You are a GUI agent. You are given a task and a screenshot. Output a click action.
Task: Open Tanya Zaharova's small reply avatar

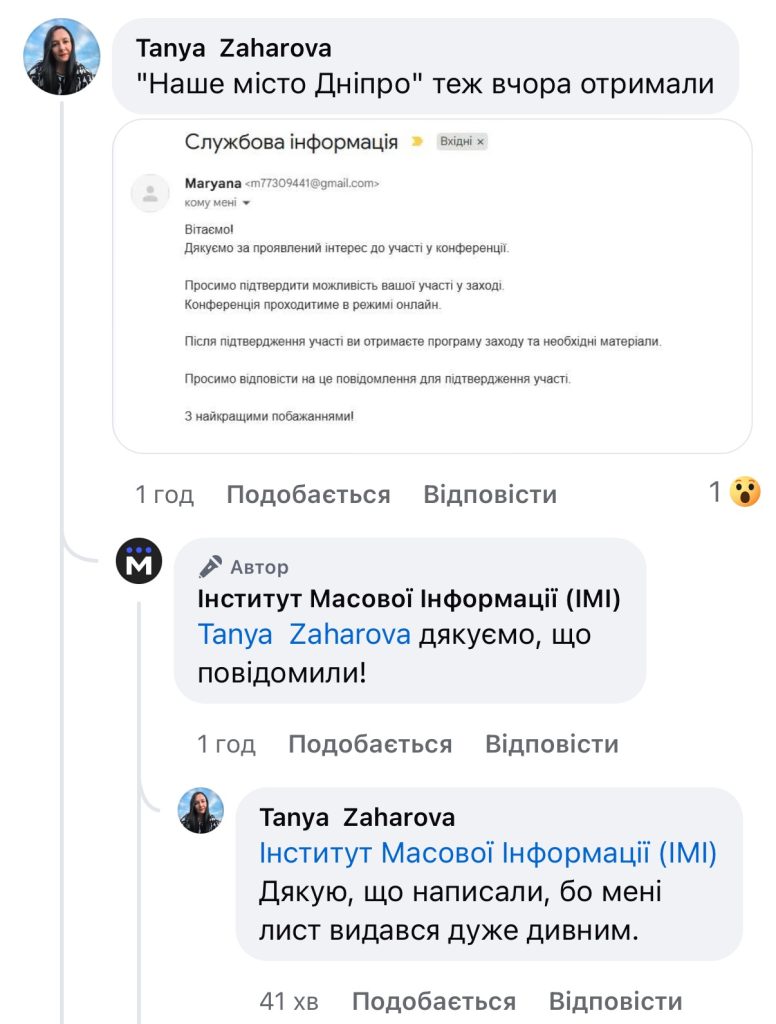point(201,810)
